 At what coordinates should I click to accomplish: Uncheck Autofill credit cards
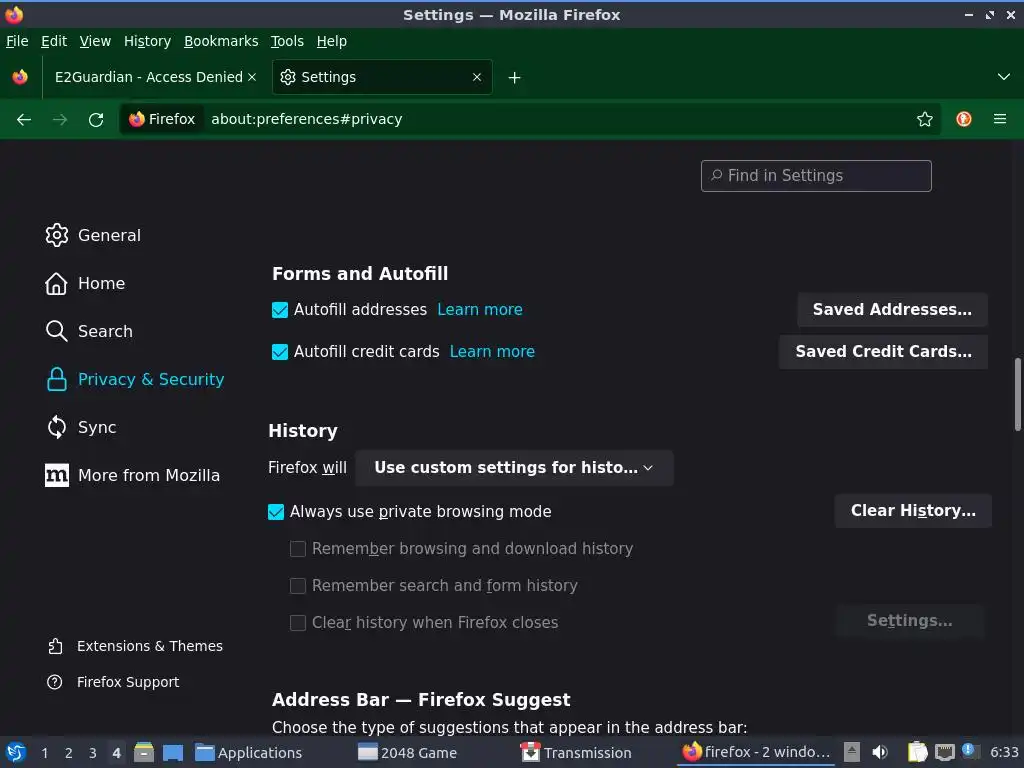[x=280, y=351]
